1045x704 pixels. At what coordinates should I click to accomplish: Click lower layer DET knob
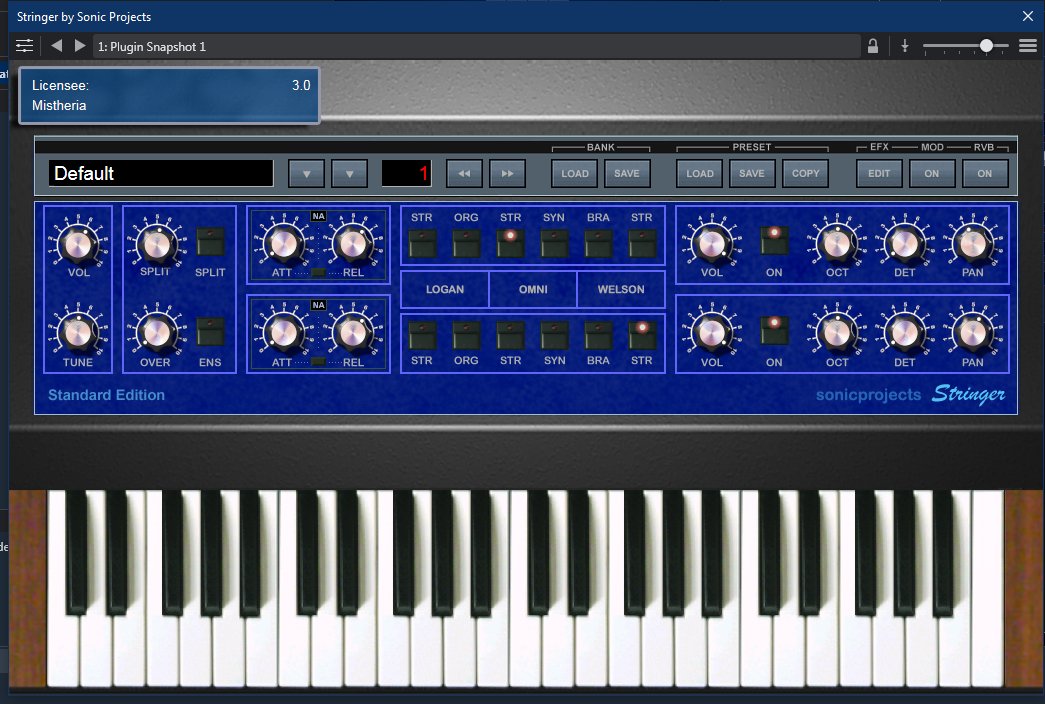click(904, 332)
